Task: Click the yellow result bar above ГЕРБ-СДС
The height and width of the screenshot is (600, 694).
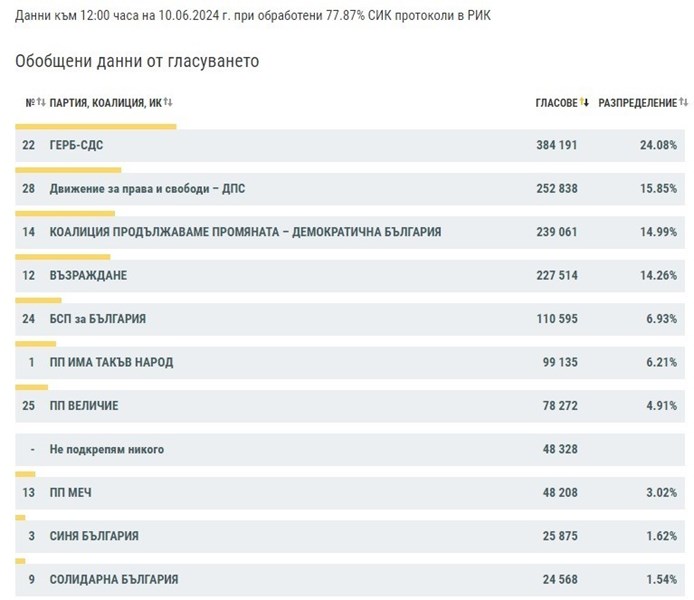Action: pyautogui.click(x=96, y=126)
